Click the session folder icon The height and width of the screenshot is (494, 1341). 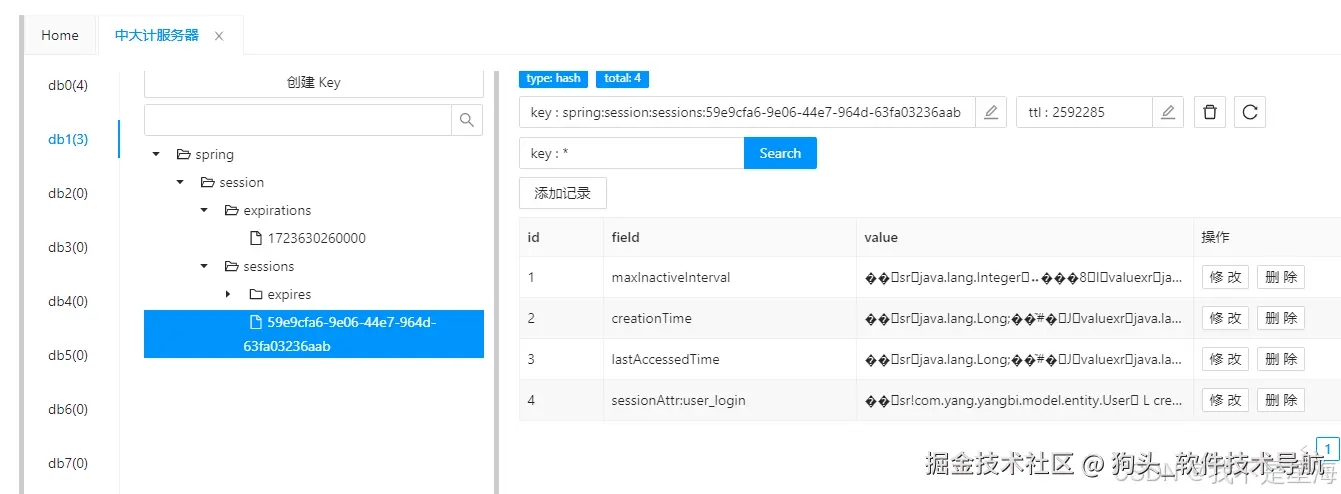[x=208, y=183]
